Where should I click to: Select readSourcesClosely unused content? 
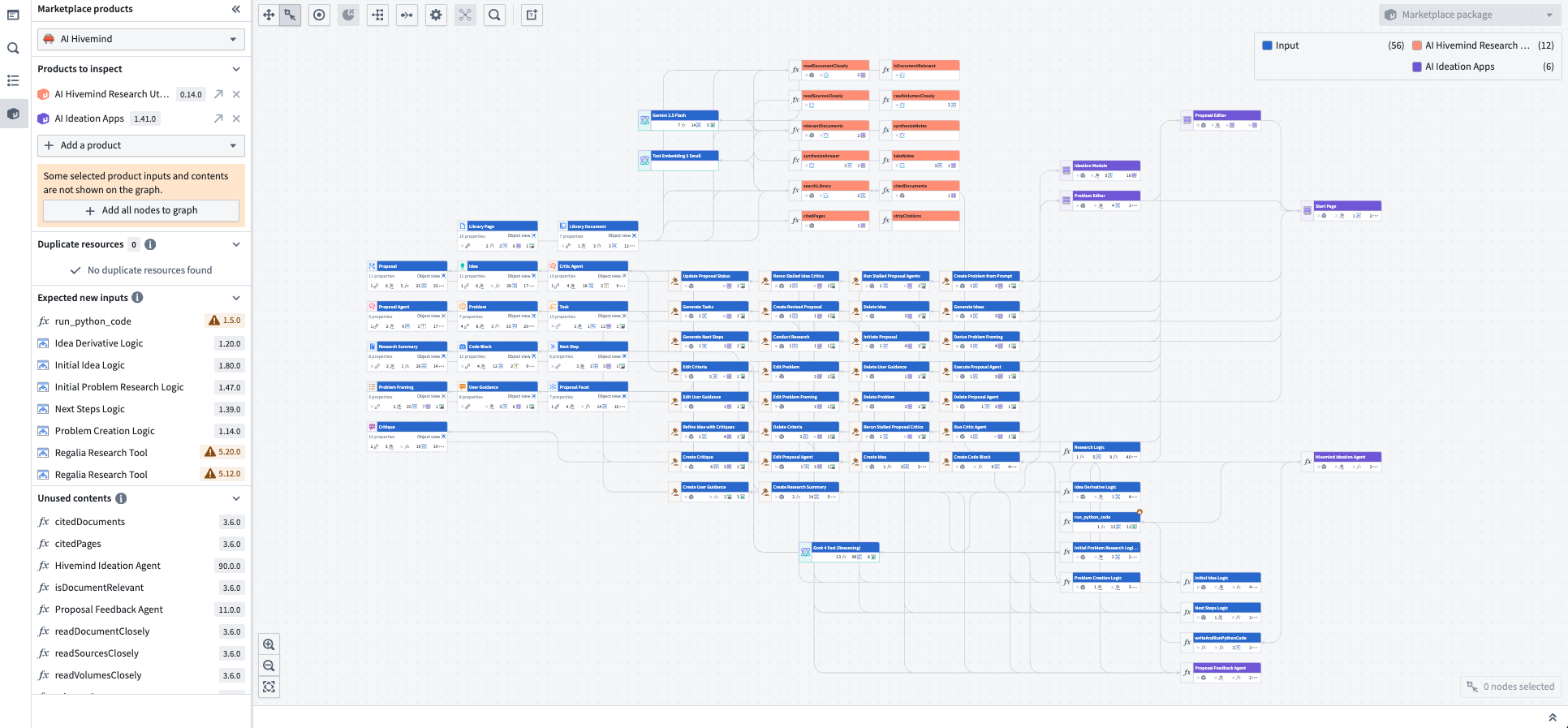[x=141, y=653]
